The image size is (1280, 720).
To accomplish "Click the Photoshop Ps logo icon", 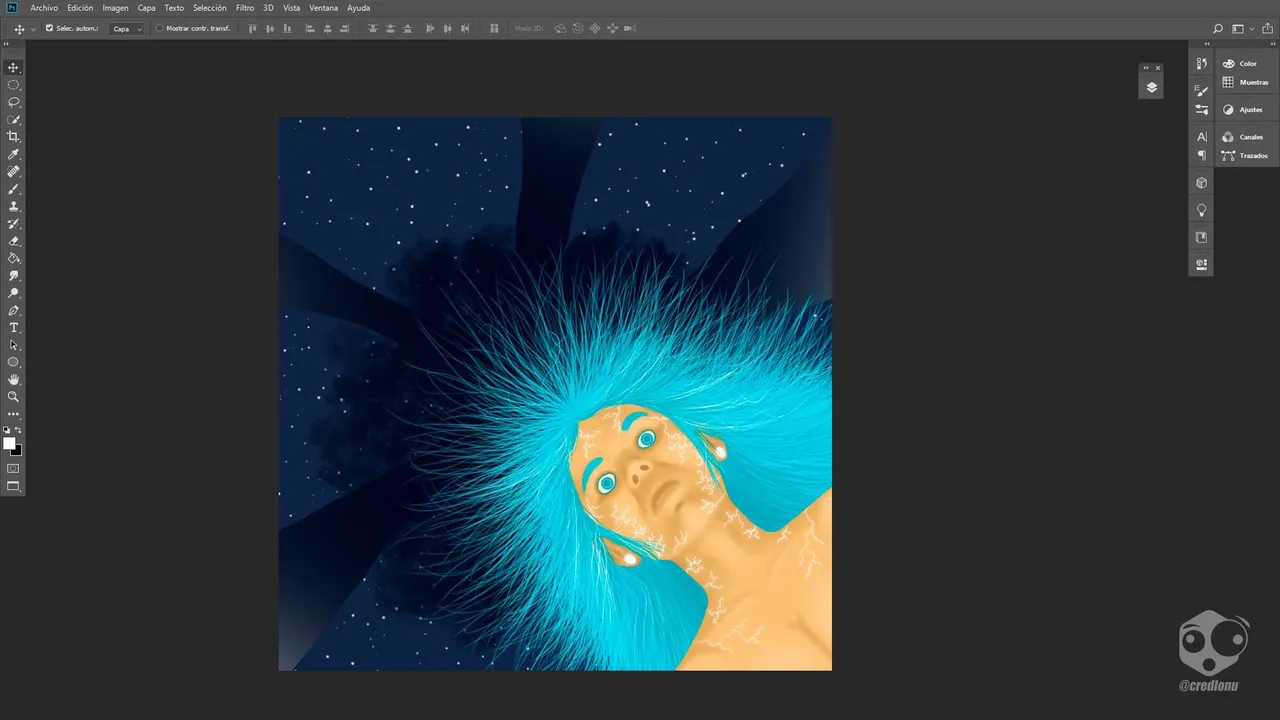I will pos(11,8).
